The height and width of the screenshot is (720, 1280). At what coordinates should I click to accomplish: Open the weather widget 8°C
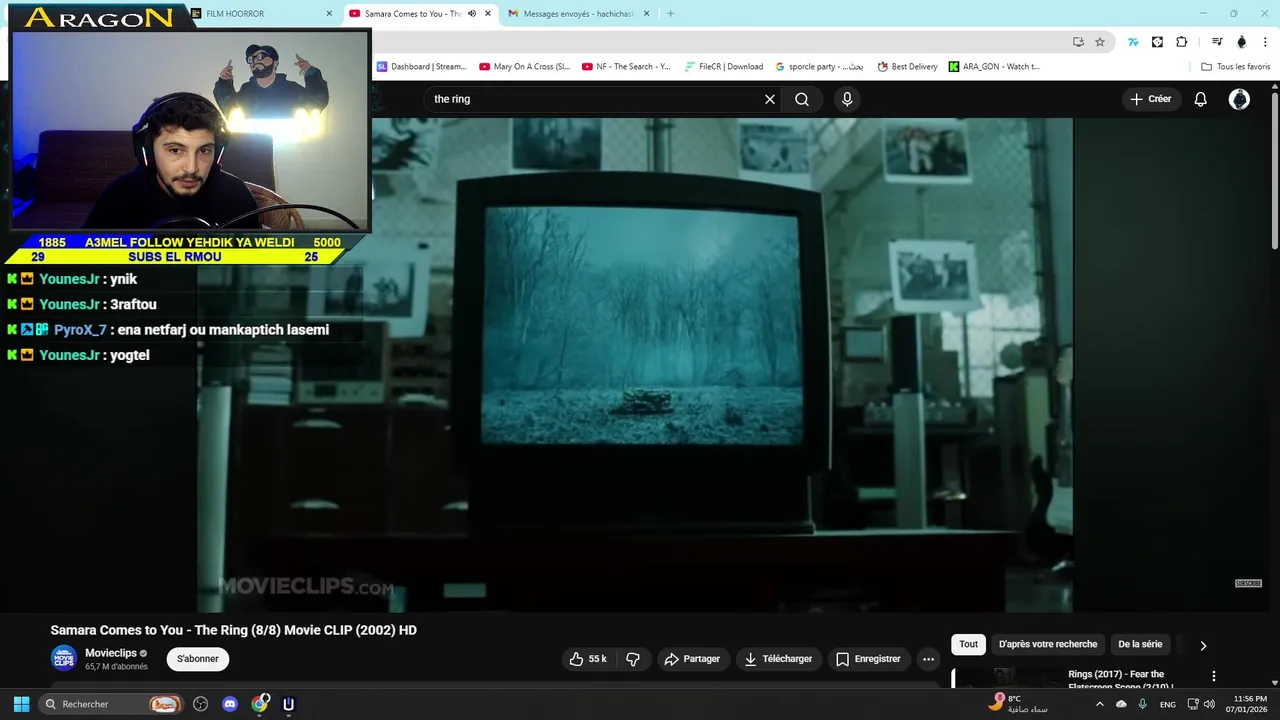point(1018,704)
